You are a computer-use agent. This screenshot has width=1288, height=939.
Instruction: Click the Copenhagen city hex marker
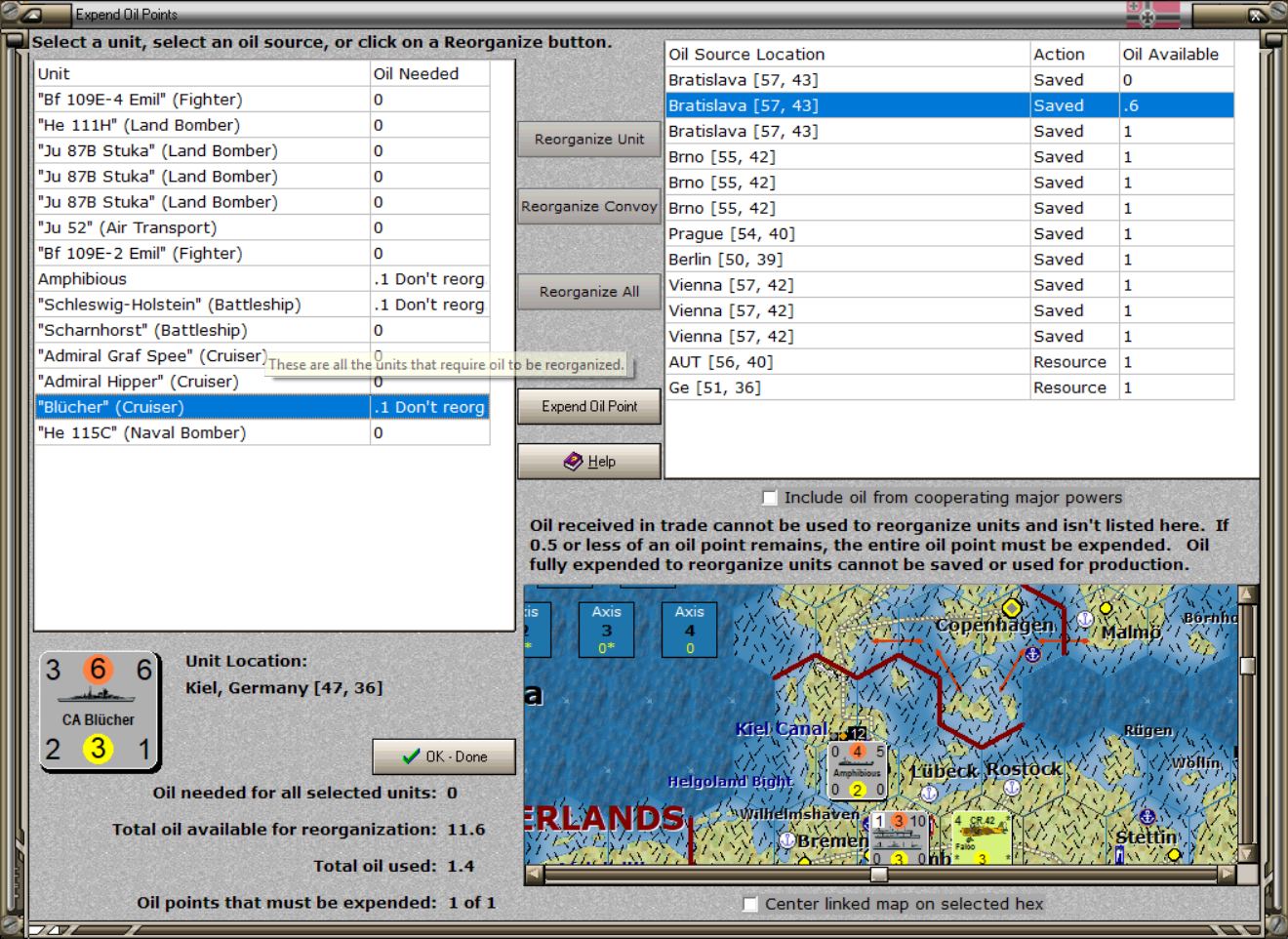(1012, 608)
